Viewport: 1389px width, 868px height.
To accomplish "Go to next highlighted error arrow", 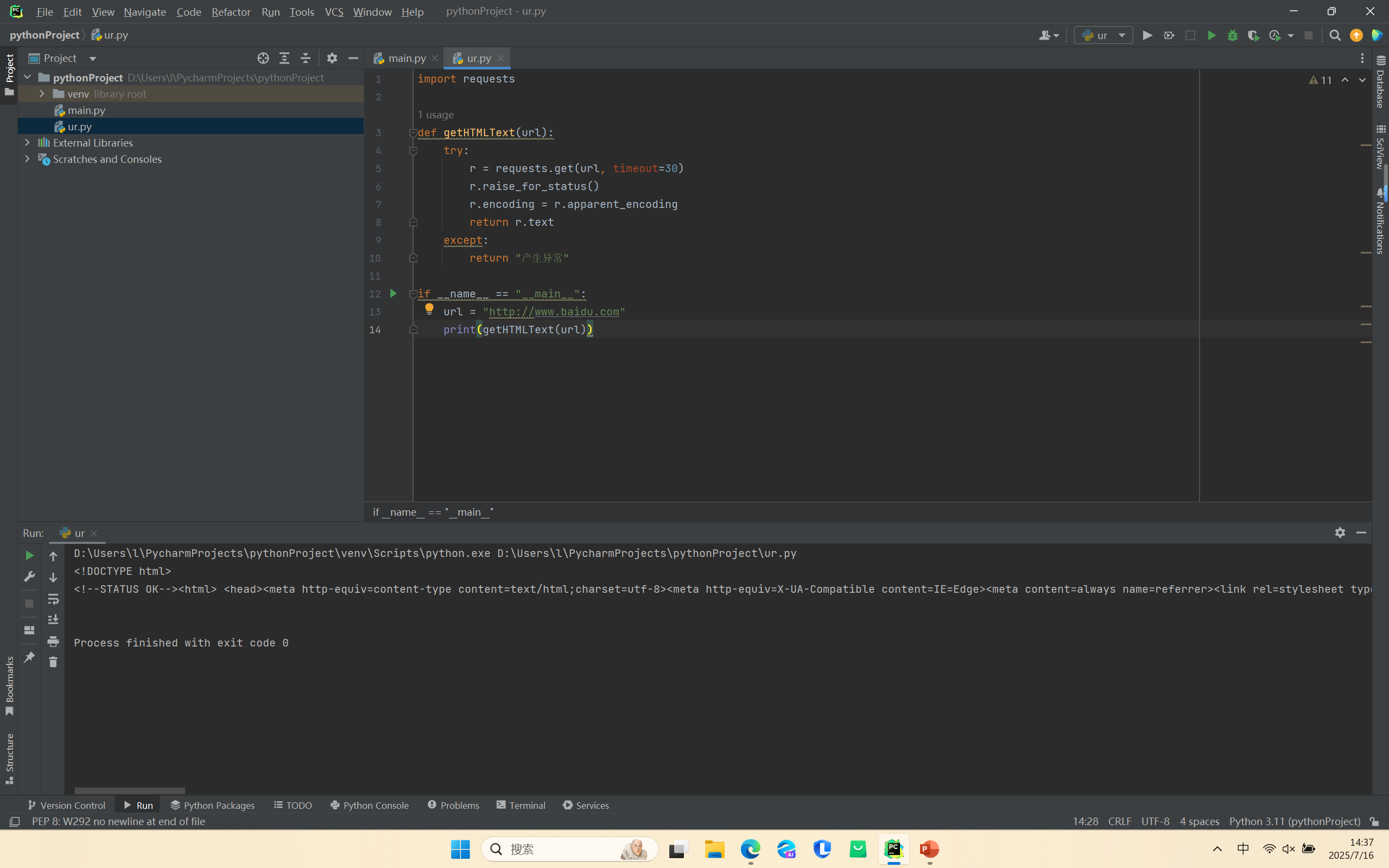I will [x=1362, y=80].
